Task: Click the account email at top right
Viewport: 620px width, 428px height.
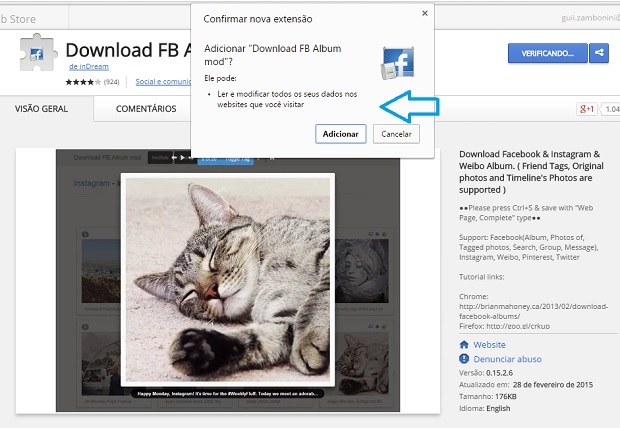Action: coord(590,18)
